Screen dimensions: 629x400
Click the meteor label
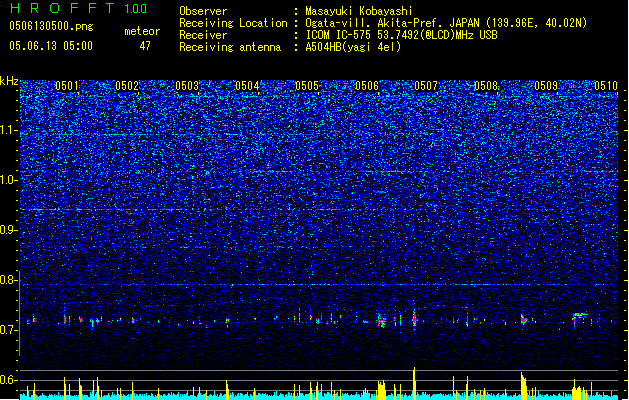(142, 31)
